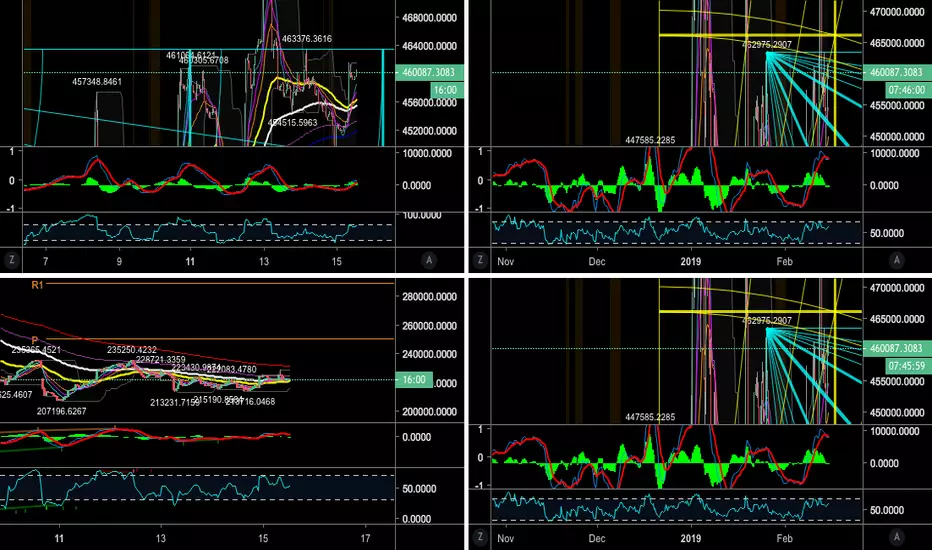Screen dimensions: 932x550
Task: Click the Z timezone button in the top-left chart
Action: coord(12,260)
